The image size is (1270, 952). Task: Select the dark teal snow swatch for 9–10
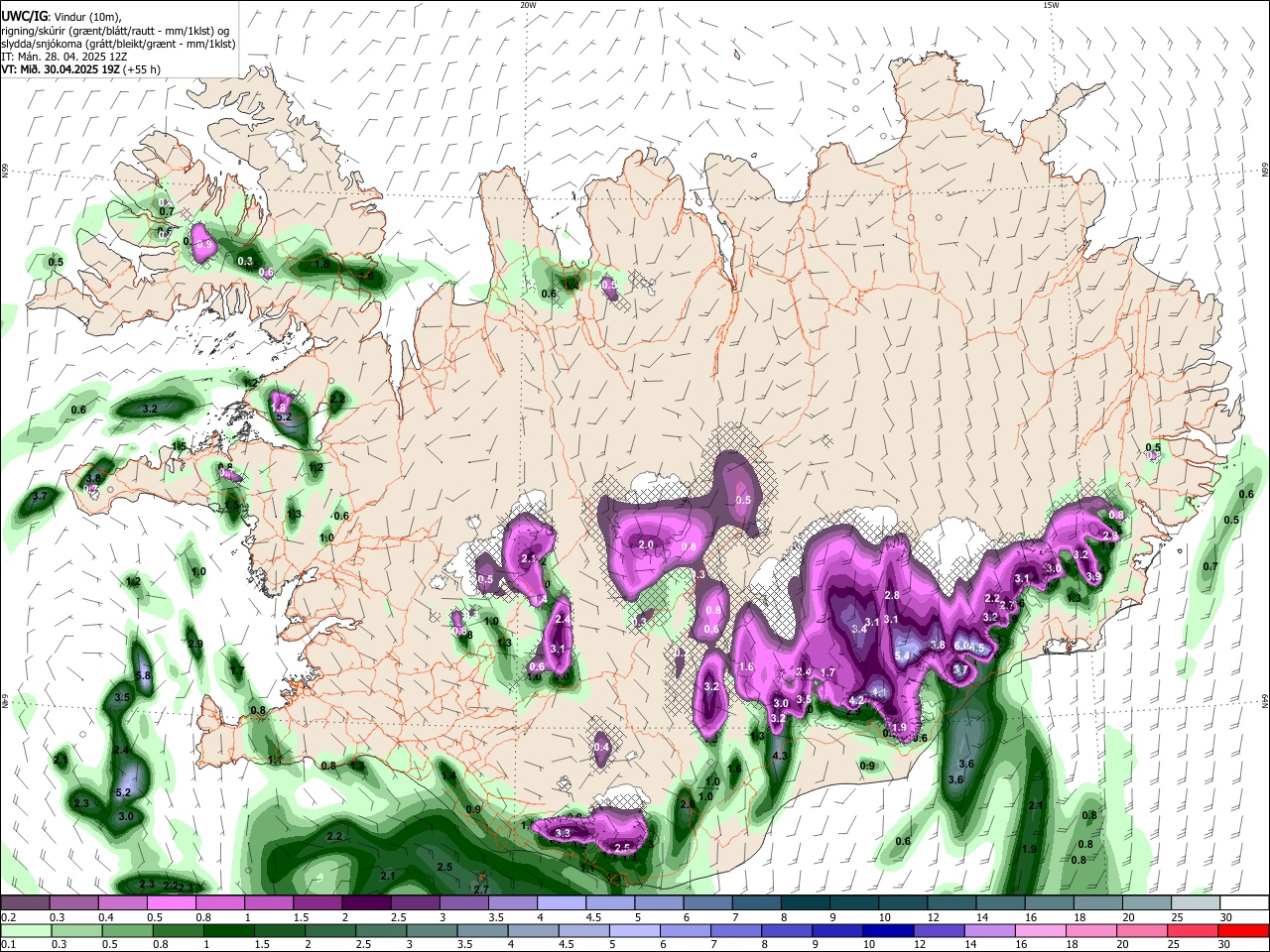(852, 903)
